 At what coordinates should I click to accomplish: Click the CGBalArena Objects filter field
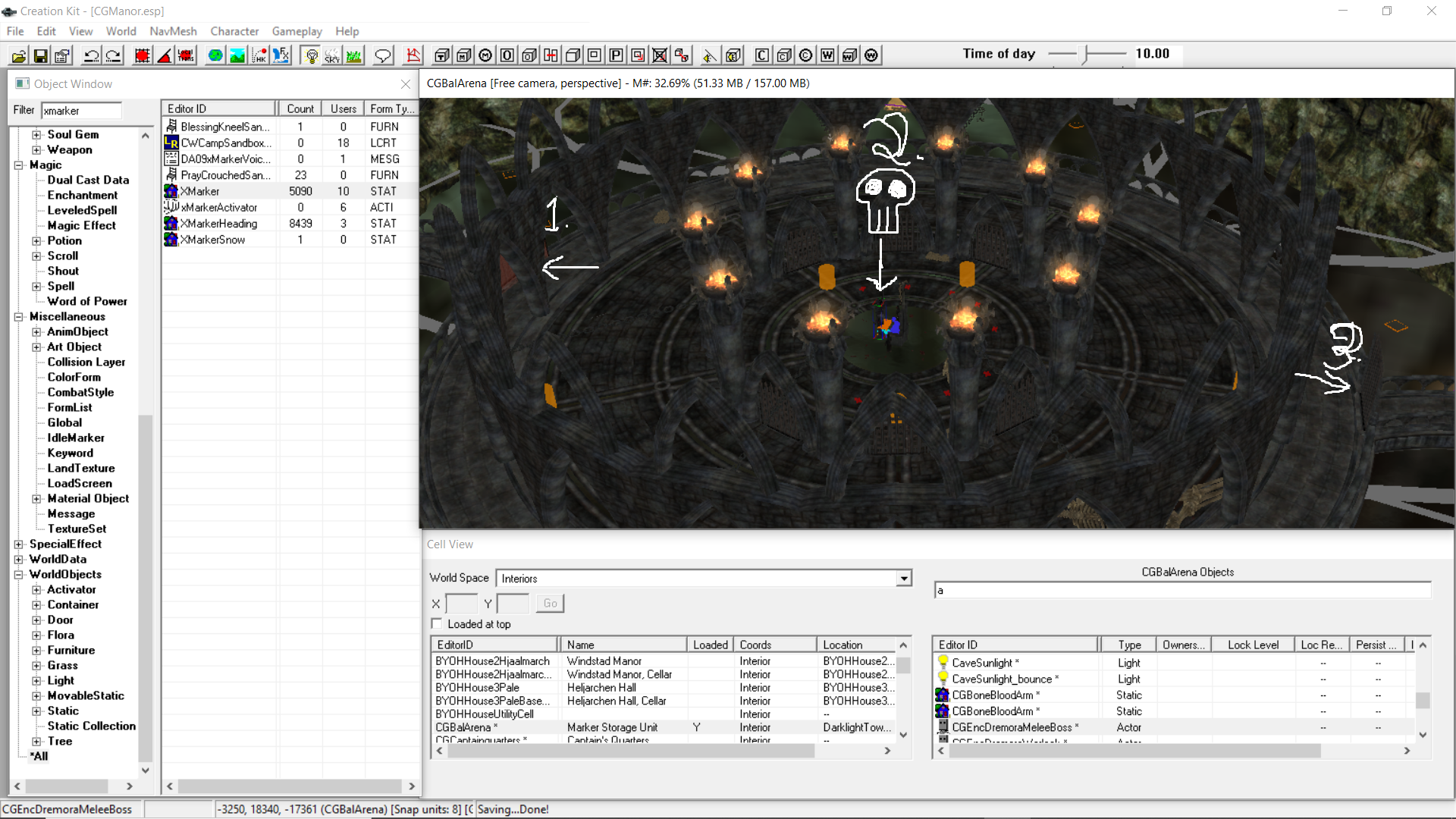point(1182,591)
